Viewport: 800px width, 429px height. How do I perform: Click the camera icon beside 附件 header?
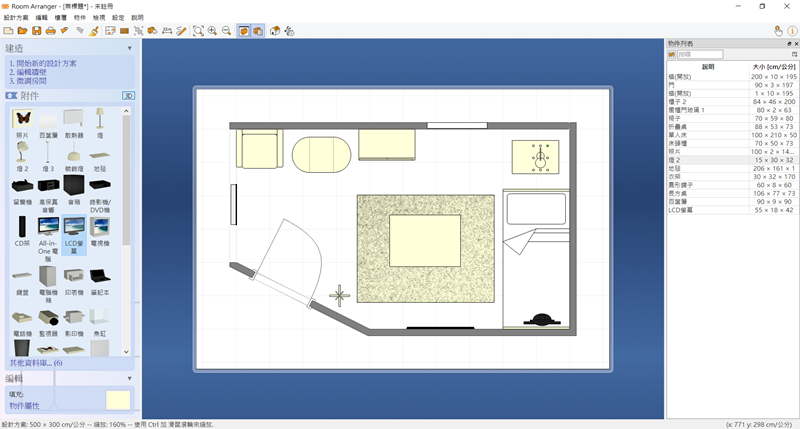(11, 95)
